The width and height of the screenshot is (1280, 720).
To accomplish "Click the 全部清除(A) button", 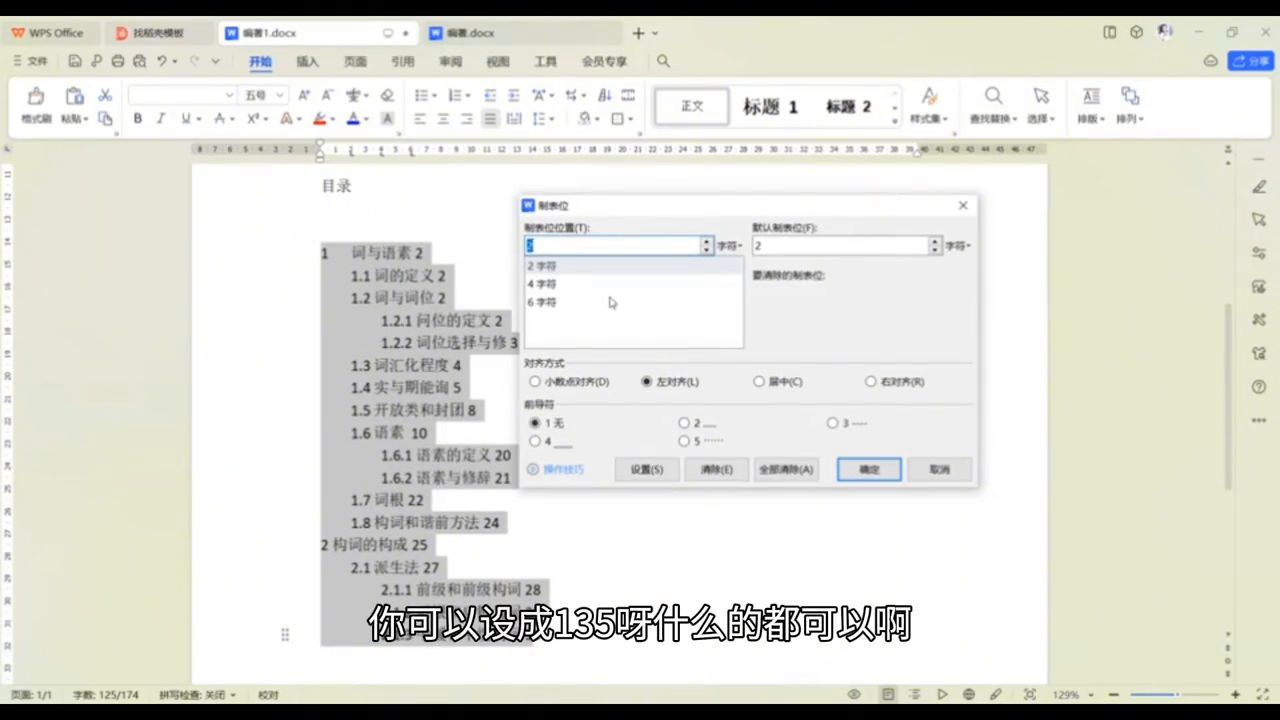I will click(786, 469).
